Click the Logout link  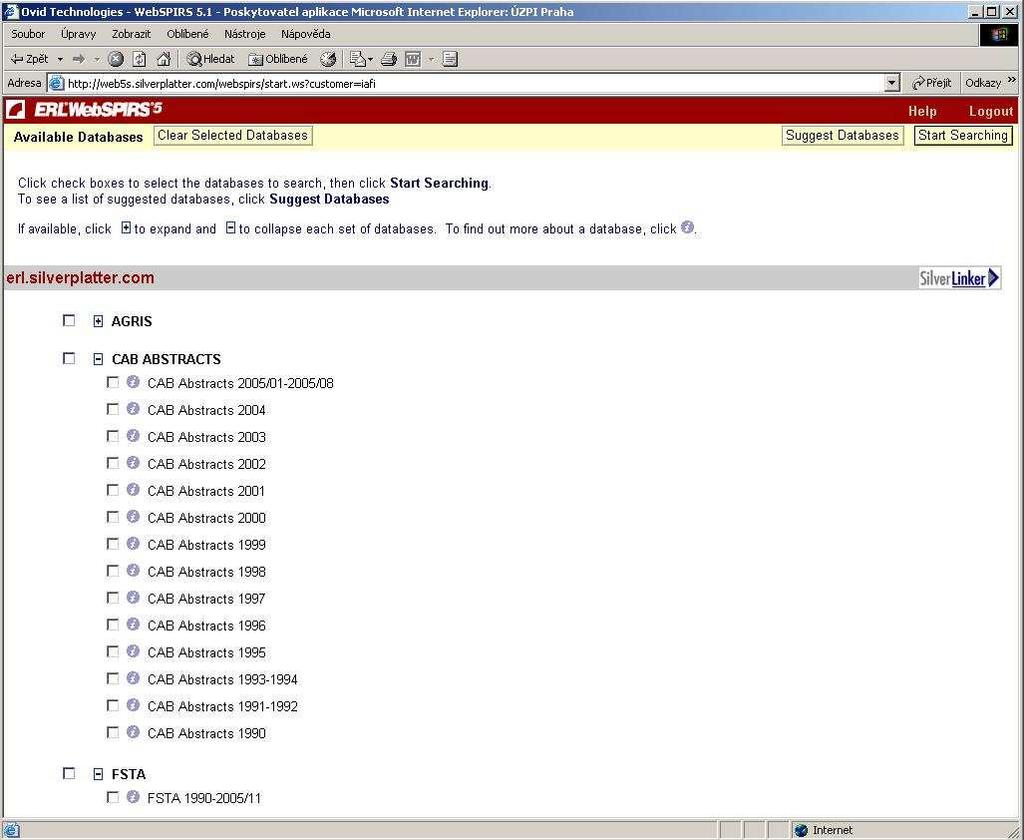(x=991, y=111)
